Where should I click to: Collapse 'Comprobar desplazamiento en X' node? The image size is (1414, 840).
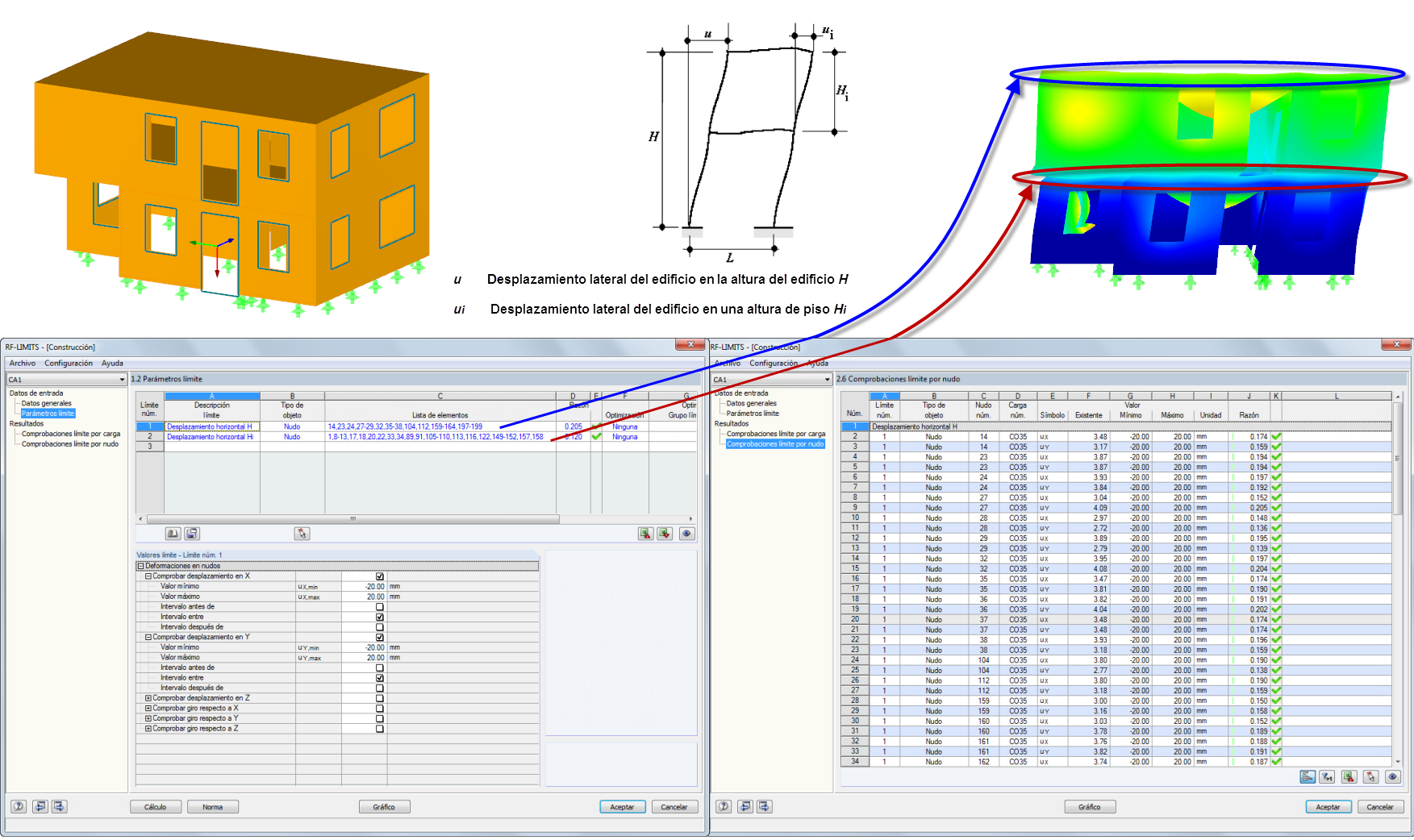[148, 576]
